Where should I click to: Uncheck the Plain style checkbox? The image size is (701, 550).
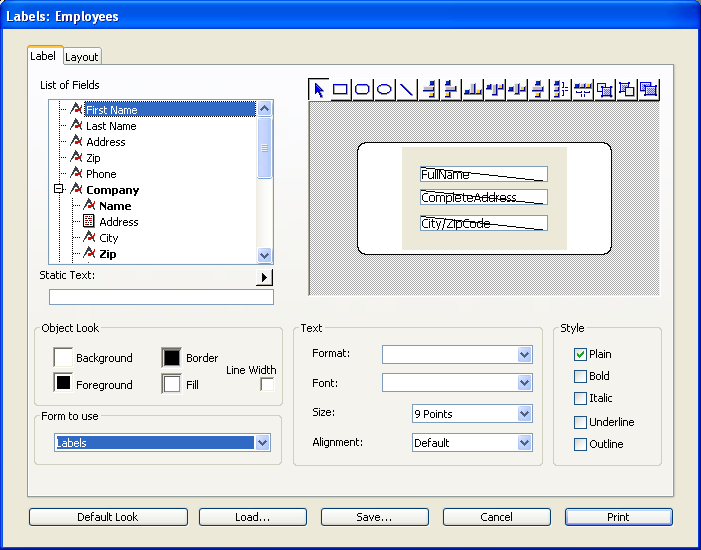coord(580,354)
